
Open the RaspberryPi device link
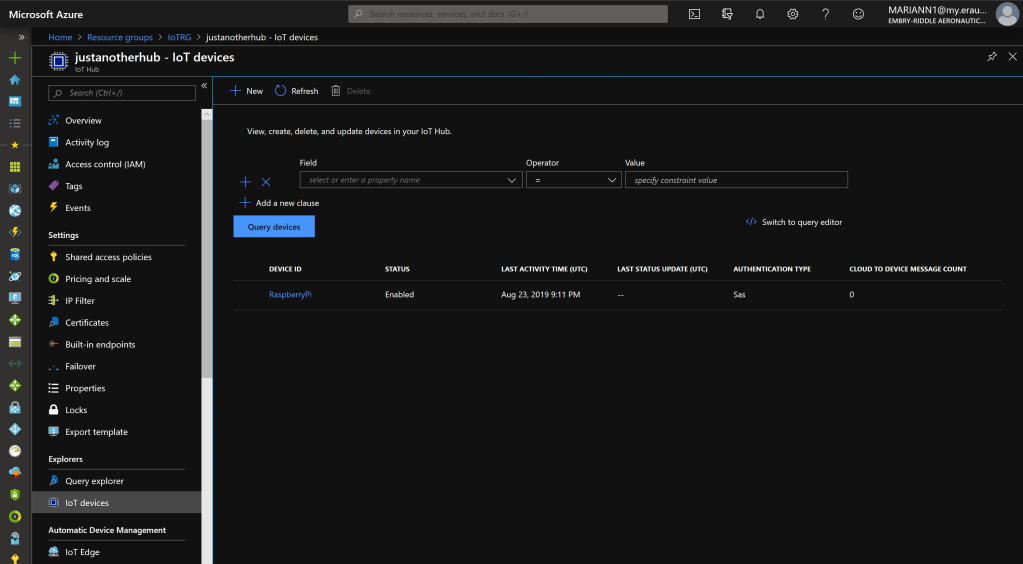[x=290, y=295]
